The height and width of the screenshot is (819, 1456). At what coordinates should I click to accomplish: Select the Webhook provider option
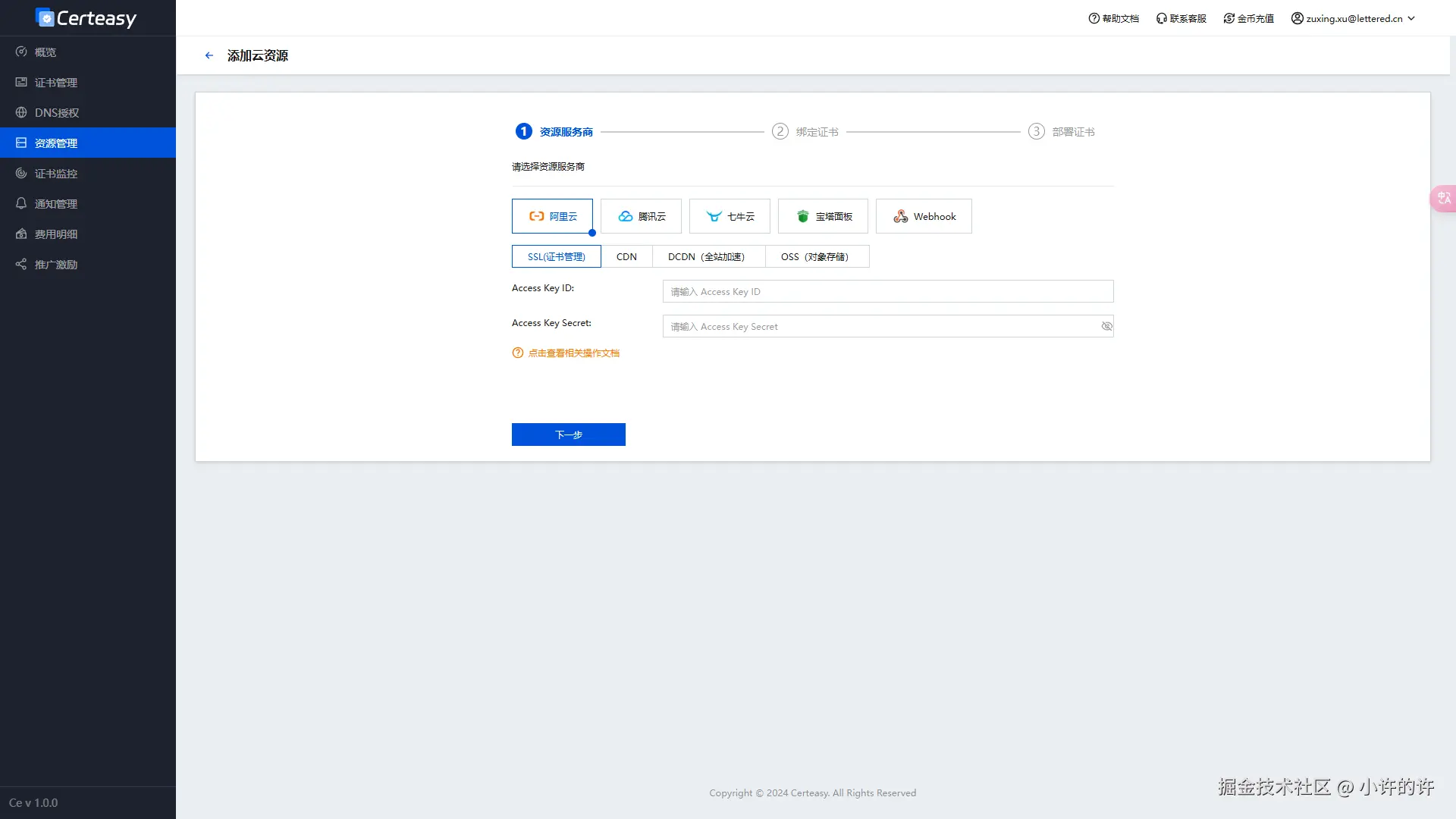pos(924,216)
